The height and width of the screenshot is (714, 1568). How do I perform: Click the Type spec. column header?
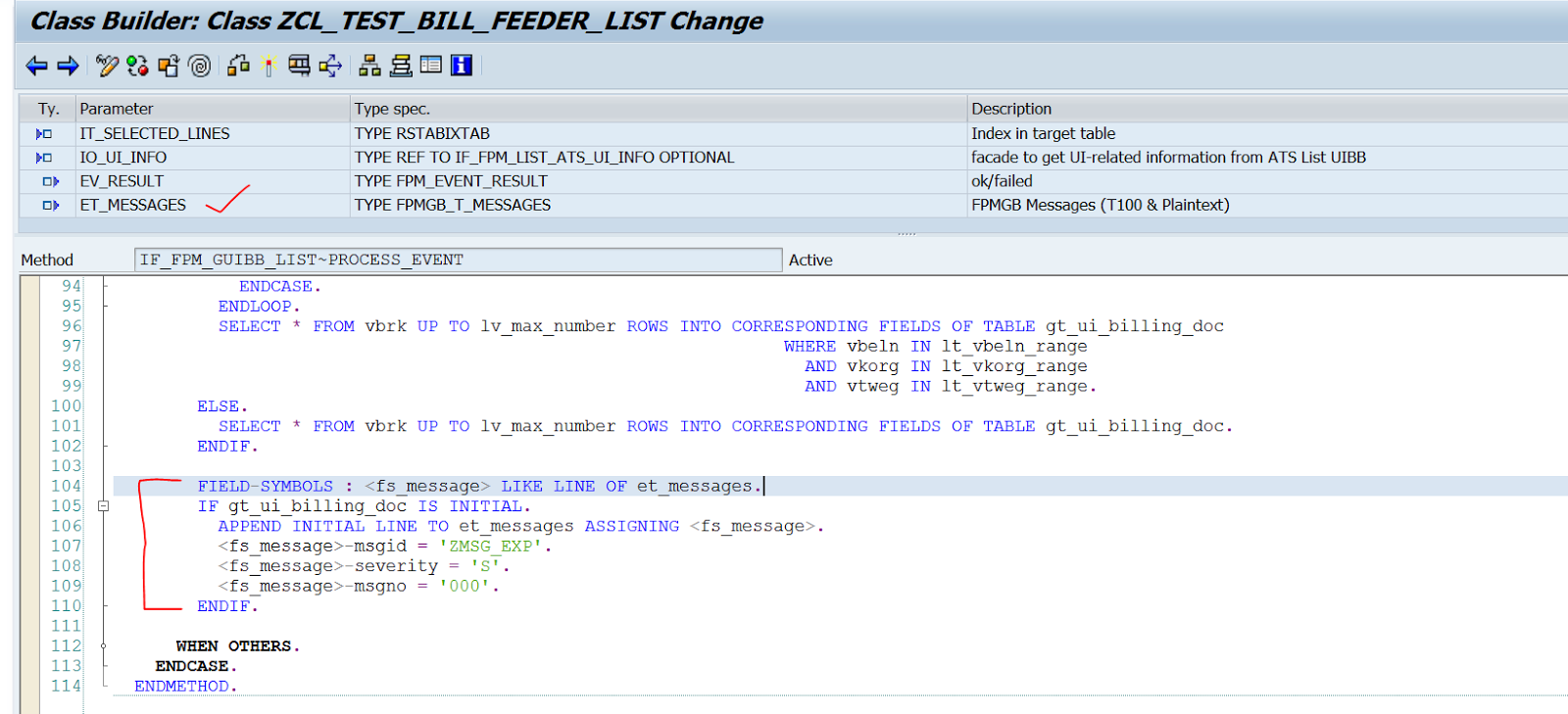pos(659,109)
